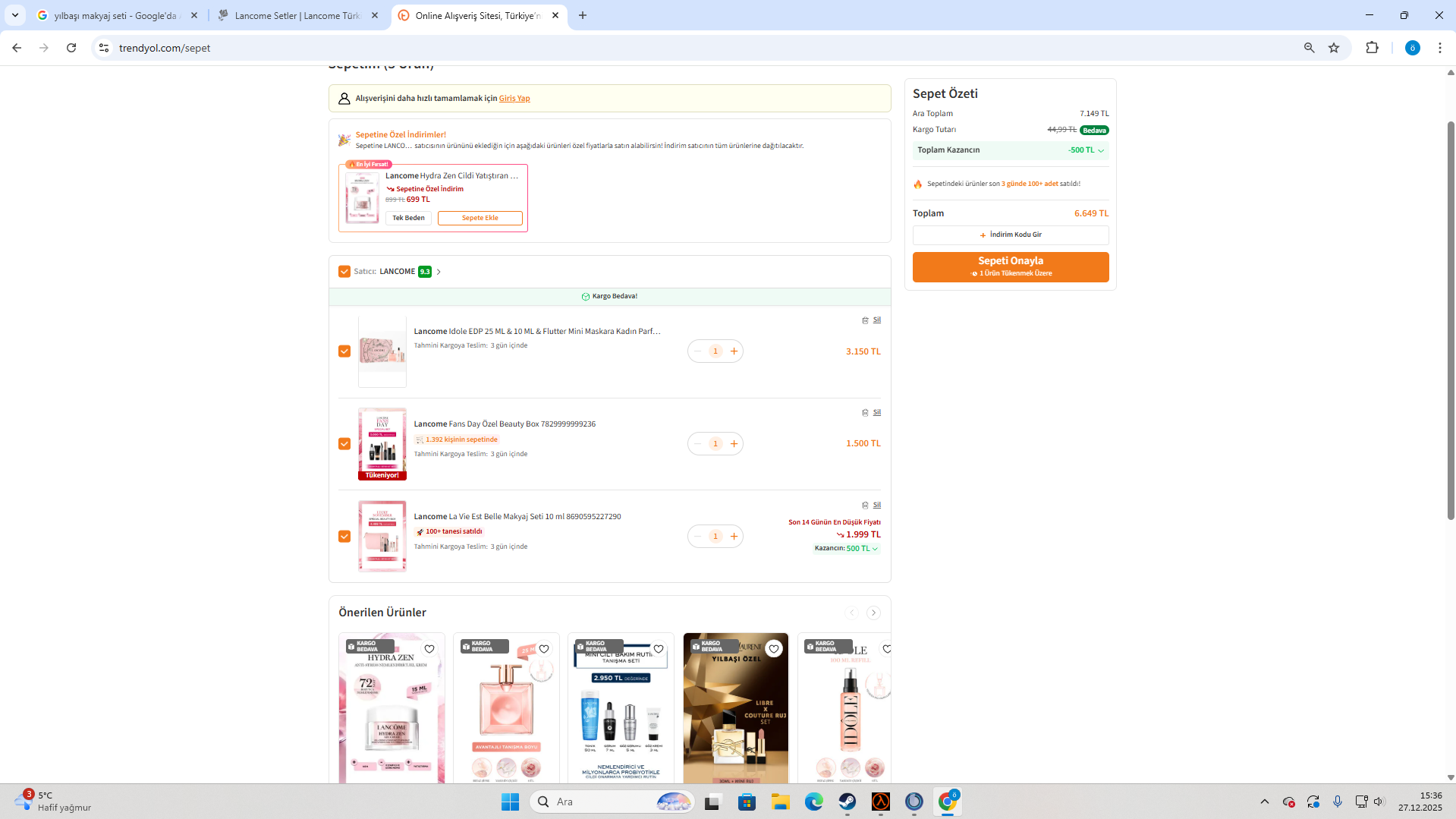Add Hydra Zen to cart with Sepete Ekle
The image size is (1456, 819).
pyautogui.click(x=480, y=219)
